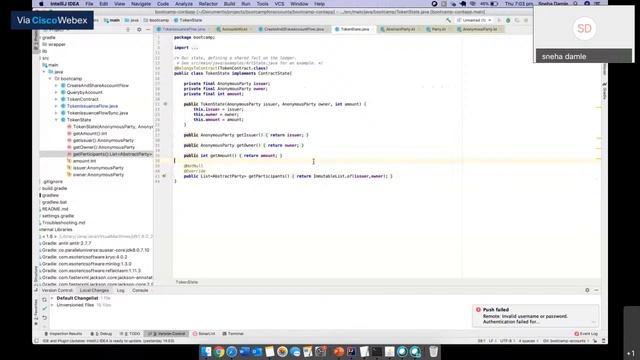The height and width of the screenshot is (360, 640).
Task: Open the VCS menu
Action: point(279,4)
